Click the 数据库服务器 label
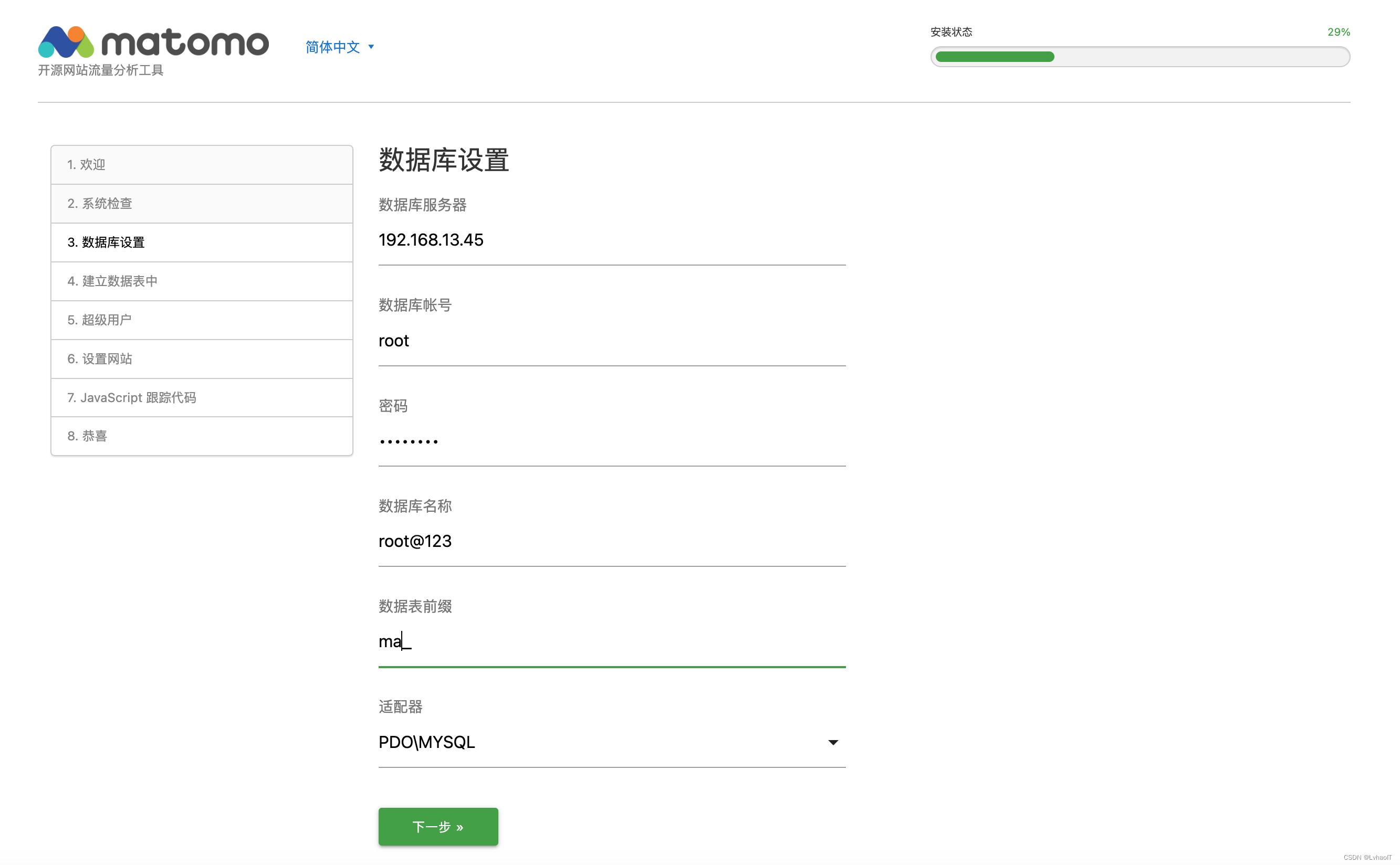 coord(422,205)
